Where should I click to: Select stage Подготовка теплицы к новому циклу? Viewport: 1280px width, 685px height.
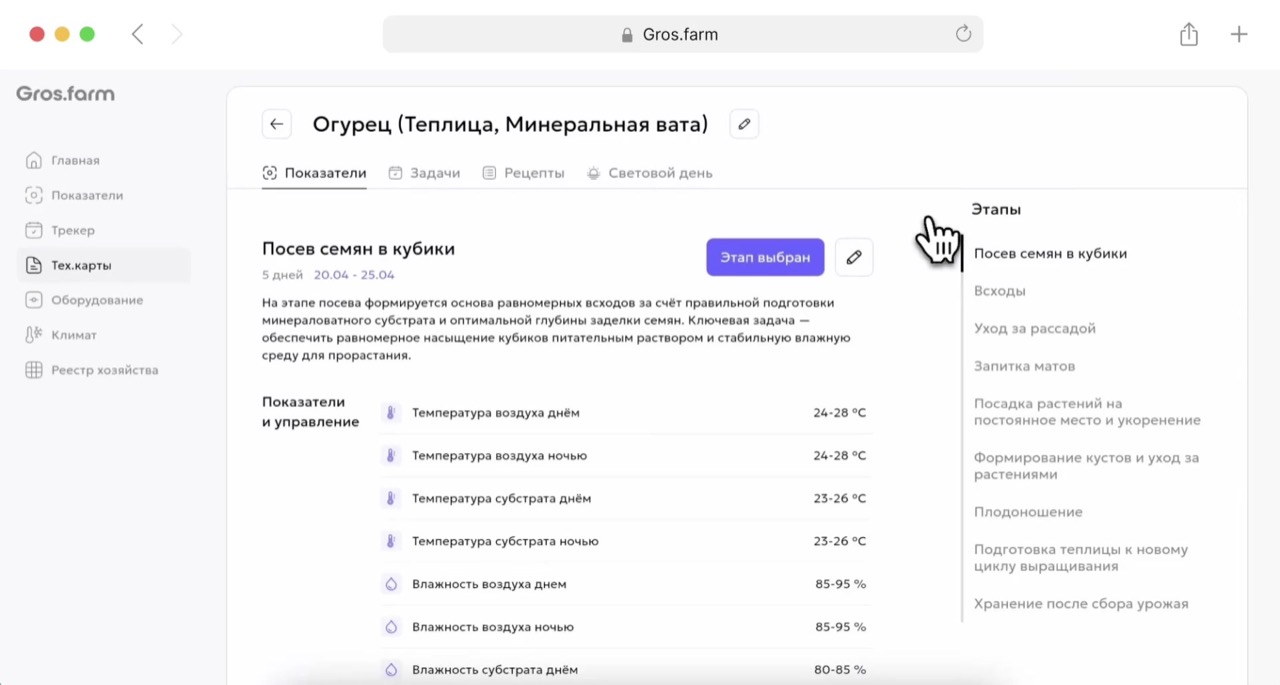tap(1081, 558)
